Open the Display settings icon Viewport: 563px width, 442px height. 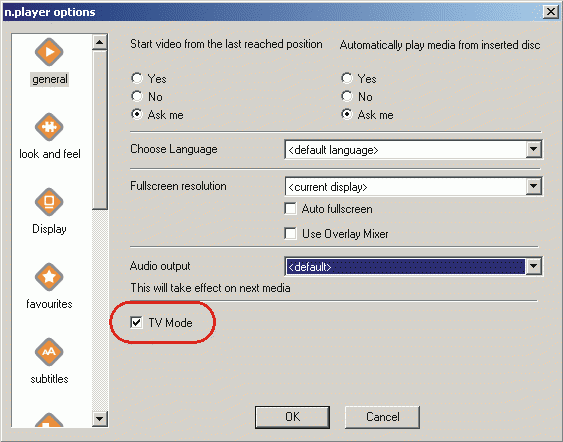[49, 202]
